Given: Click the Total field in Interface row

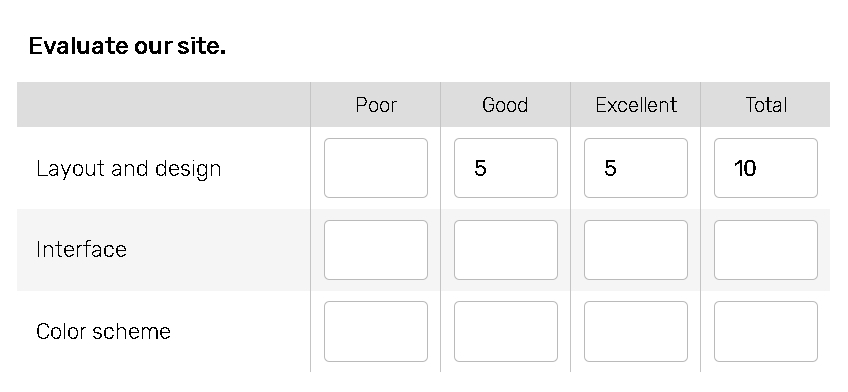Looking at the screenshot, I should pos(766,250).
